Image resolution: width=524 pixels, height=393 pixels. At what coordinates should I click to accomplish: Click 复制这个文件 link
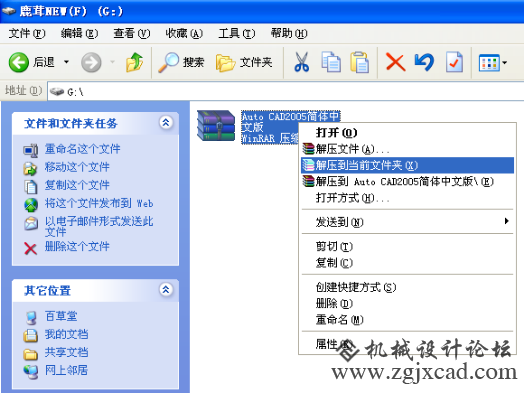pyautogui.click(x=77, y=185)
